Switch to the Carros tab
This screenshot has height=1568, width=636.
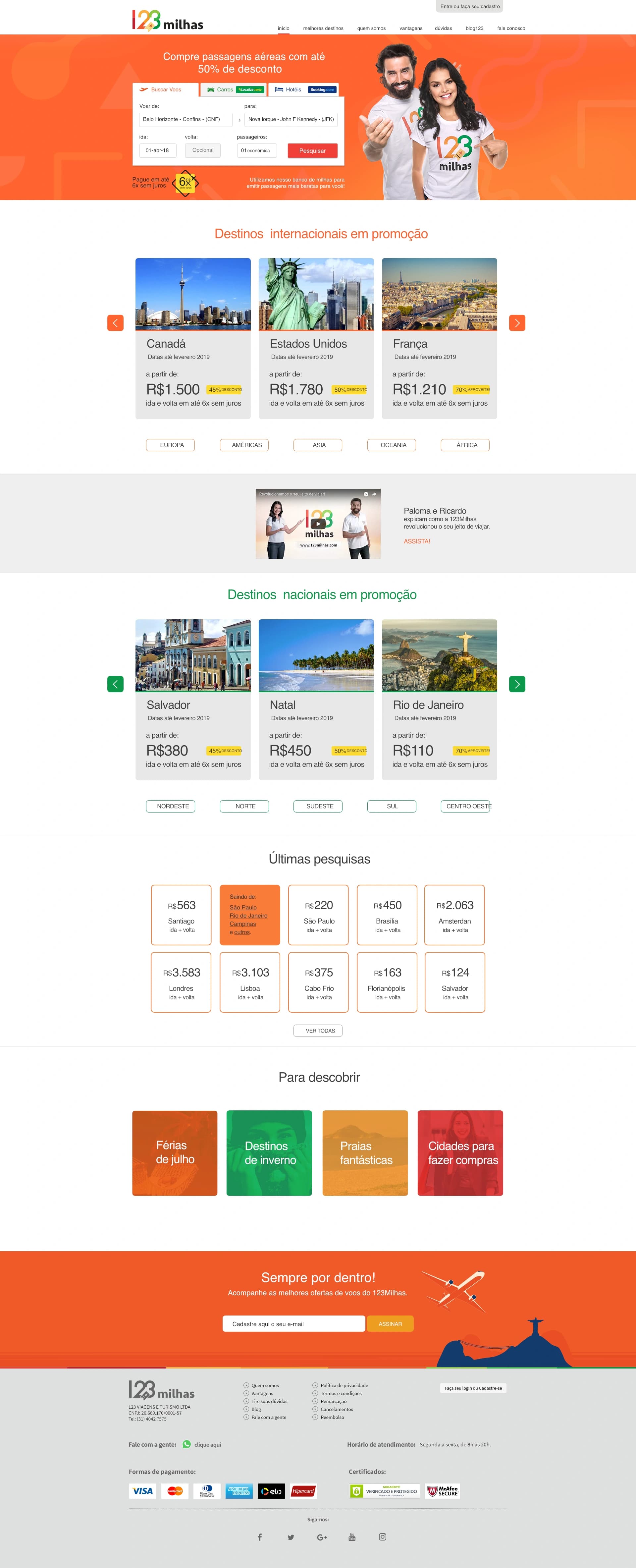(234, 89)
